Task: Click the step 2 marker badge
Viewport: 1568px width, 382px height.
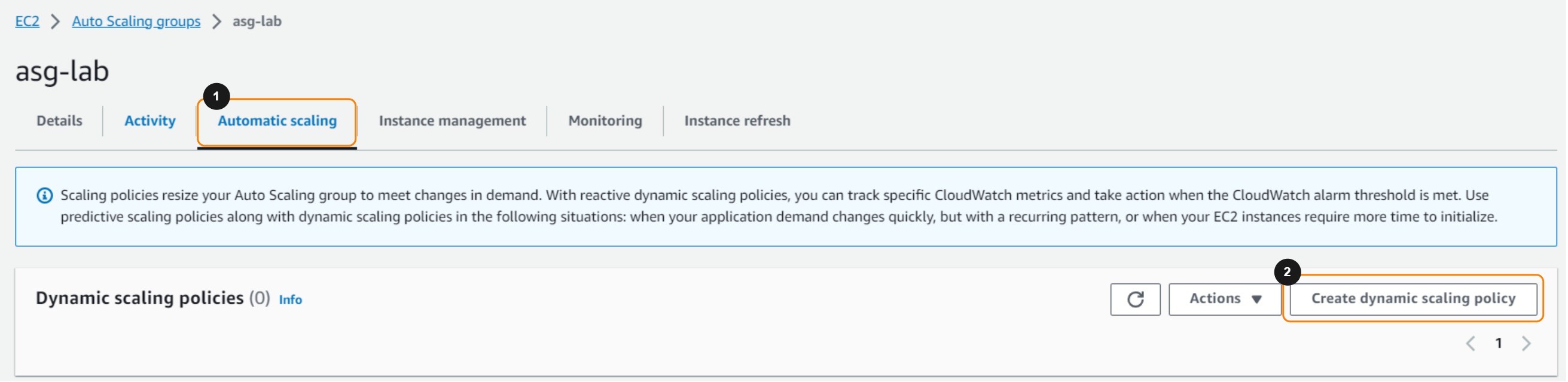Action: [x=1287, y=272]
